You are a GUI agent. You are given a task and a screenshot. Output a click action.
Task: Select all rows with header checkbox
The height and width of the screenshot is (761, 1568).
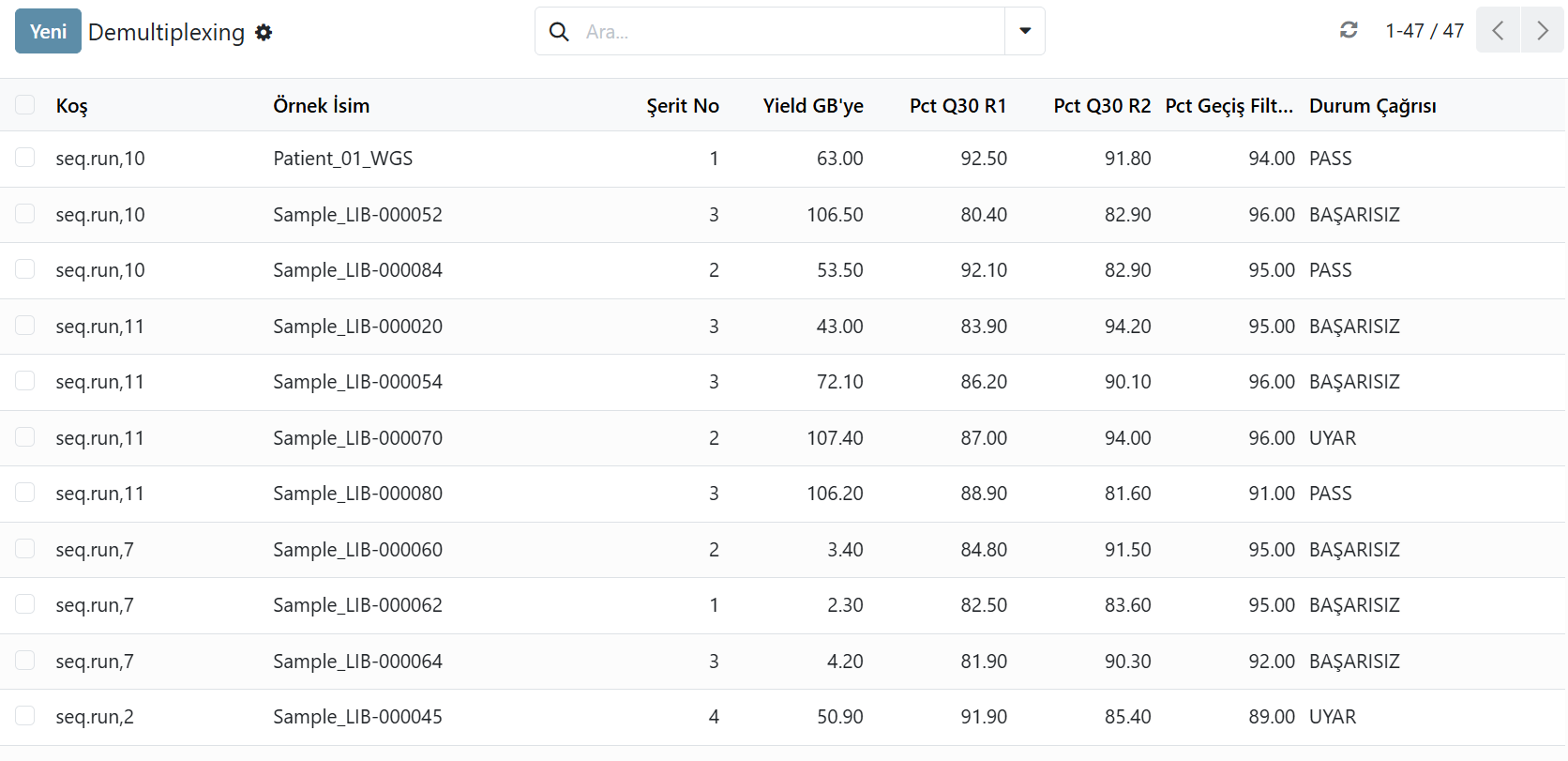tap(25, 104)
